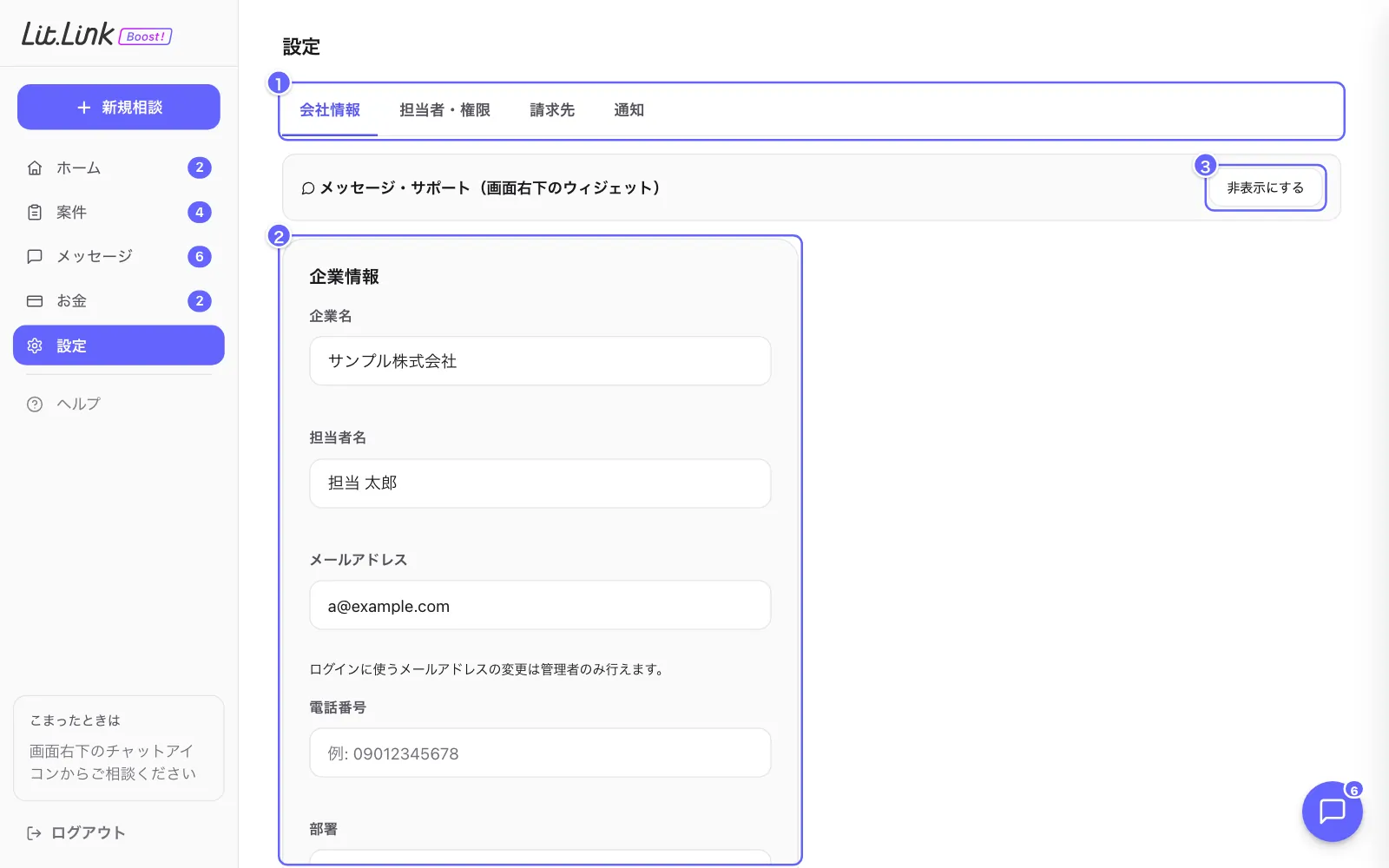Click the ログインに使うメールアドレス note
Image resolution: width=1389 pixels, height=868 pixels.
[x=489, y=669]
